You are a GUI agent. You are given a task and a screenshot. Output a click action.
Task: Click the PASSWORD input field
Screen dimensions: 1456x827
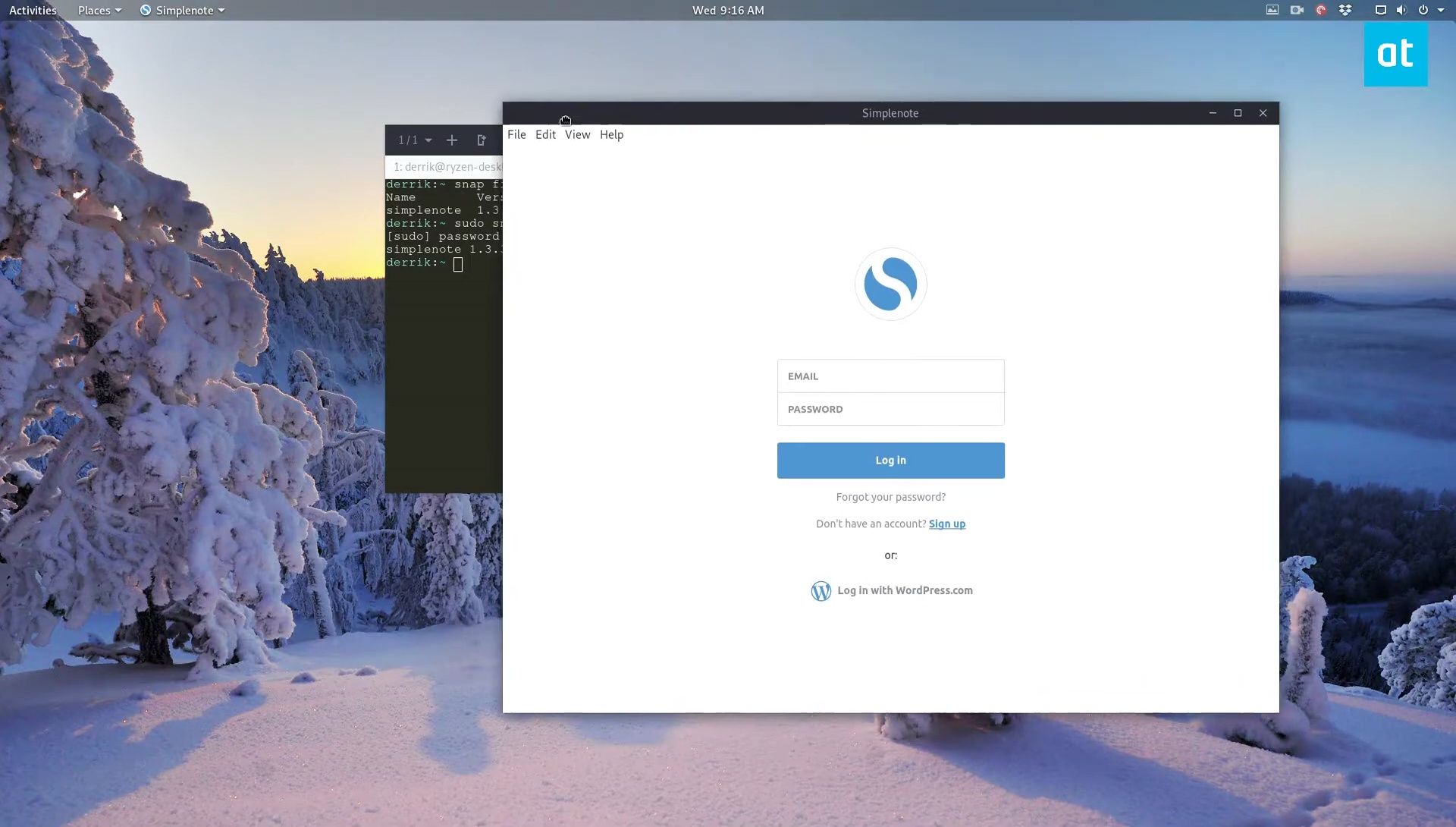click(x=890, y=409)
